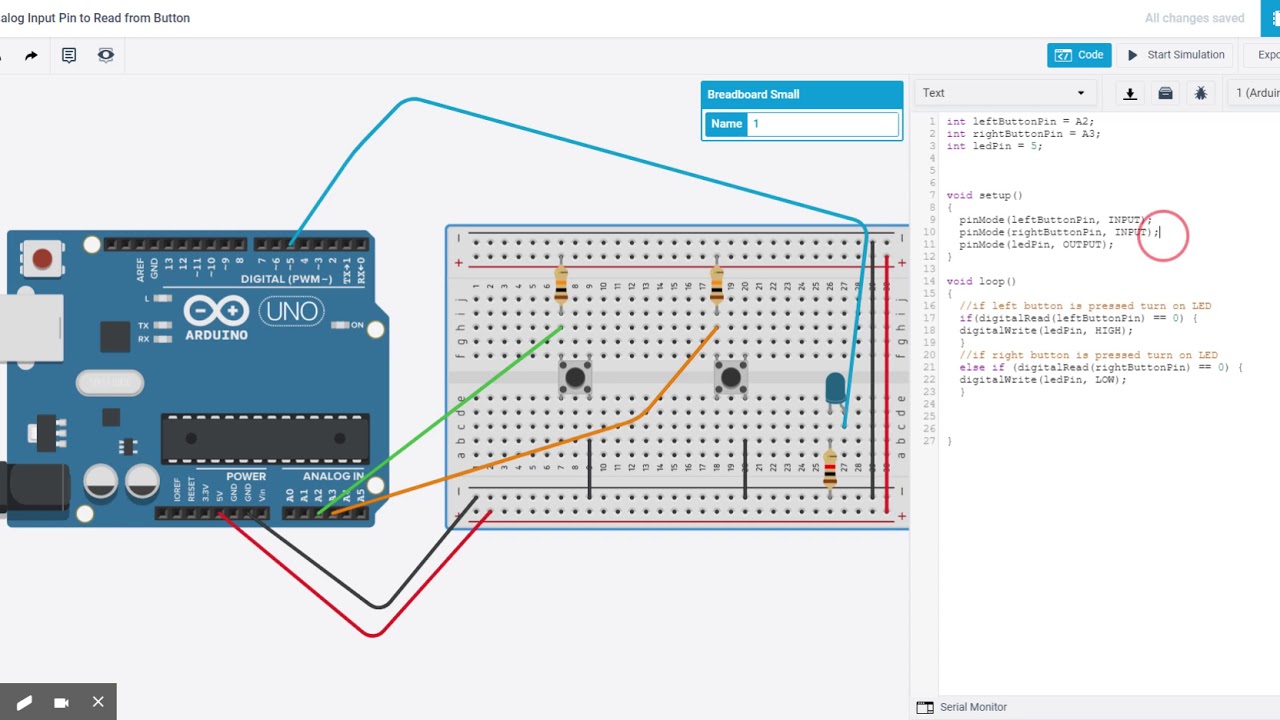This screenshot has height=720, width=1280.
Task: Click 'void setup()' in the code
Action: (x=984, y=195)
